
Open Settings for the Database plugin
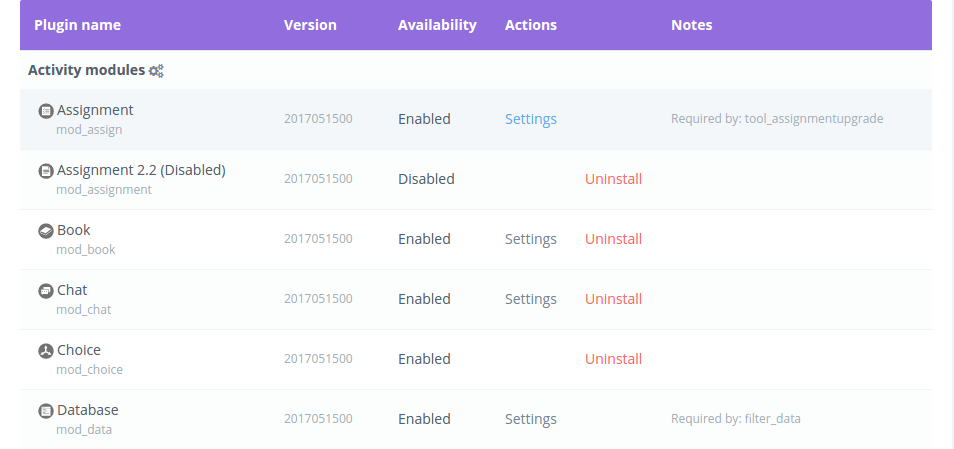[531, 419]
